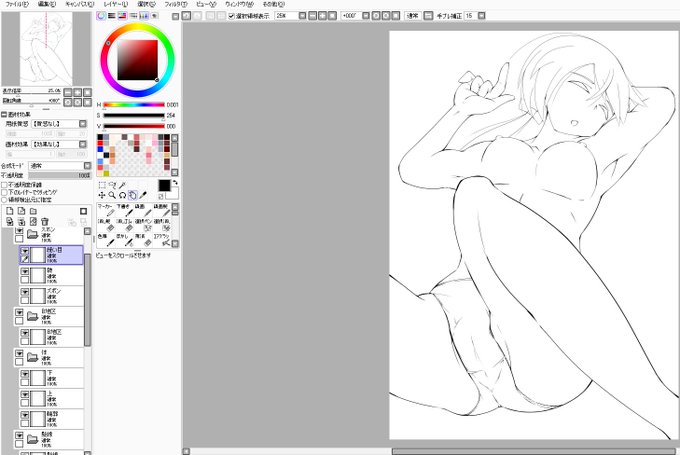Choose the 下書き sketch brush
This screenshot has width=680, height=455.
(x=124, y=210)
